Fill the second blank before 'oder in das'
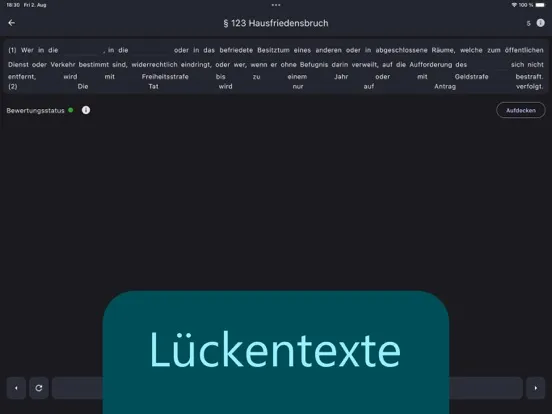The image size is (552, 414). point(151,50)
